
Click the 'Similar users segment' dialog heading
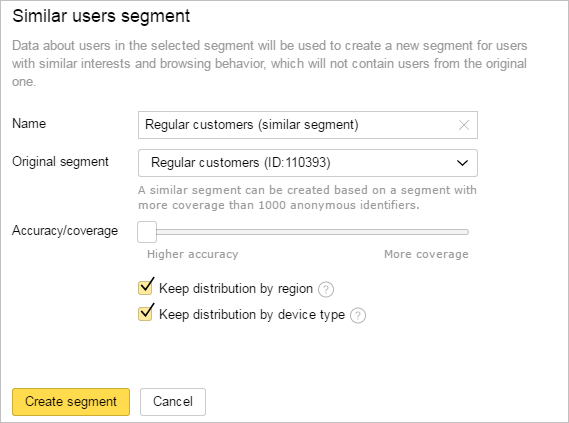tap(101, 16)
